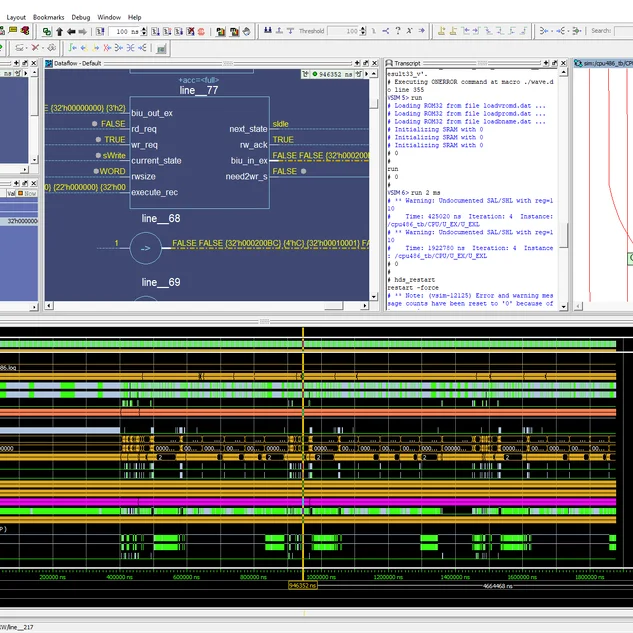This screenshot has height=633, width=633.
Task: Click the blue binoculars find icon
Action: [268, 30]
